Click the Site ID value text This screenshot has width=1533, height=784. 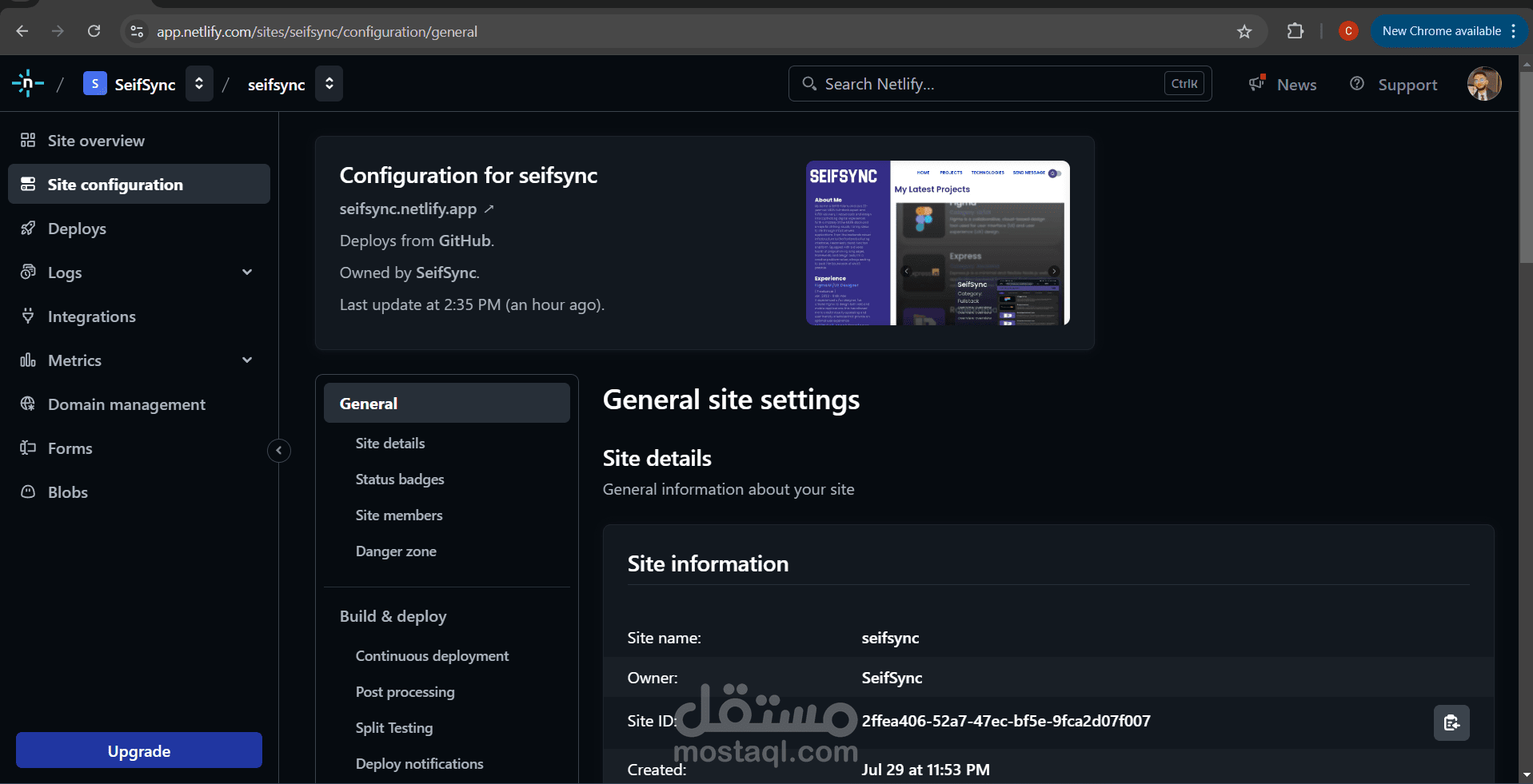tap(1006, 721)
